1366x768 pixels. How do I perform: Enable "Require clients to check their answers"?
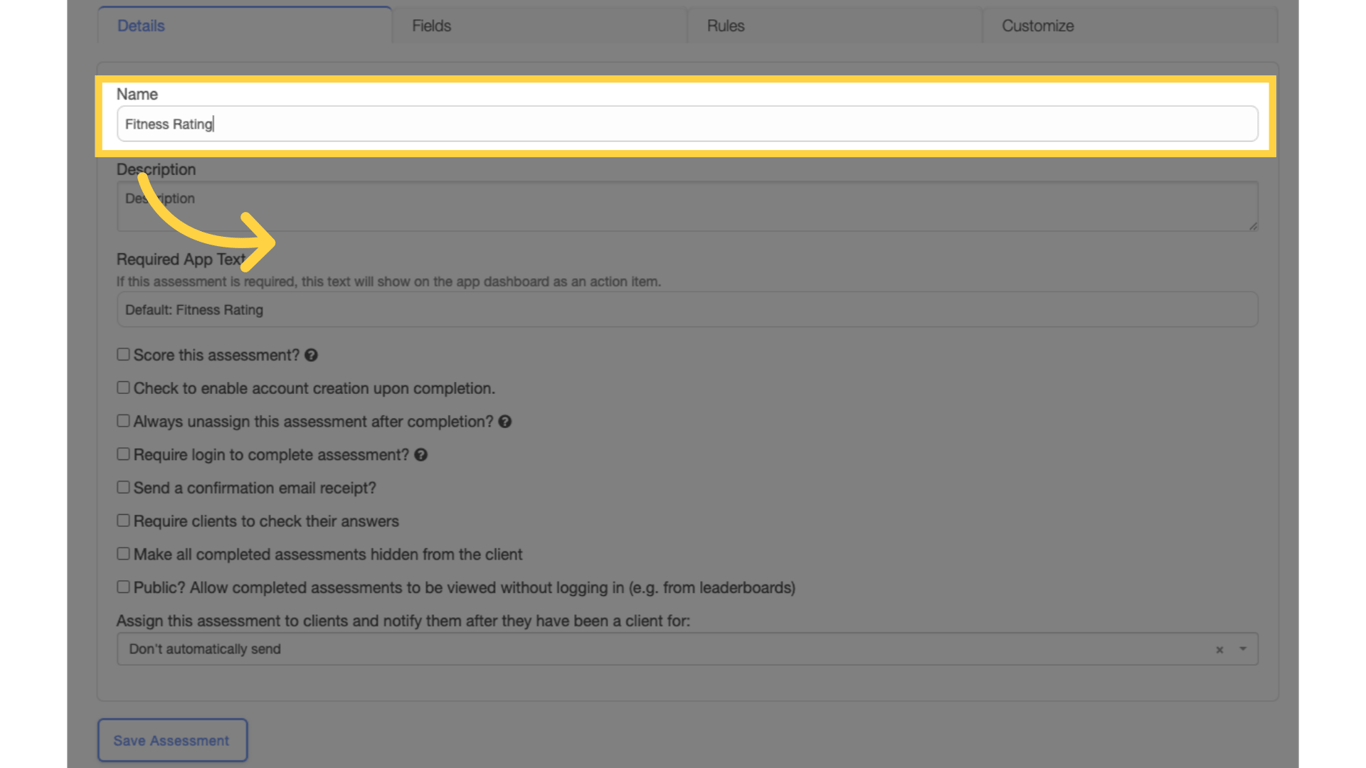[123, 520]
